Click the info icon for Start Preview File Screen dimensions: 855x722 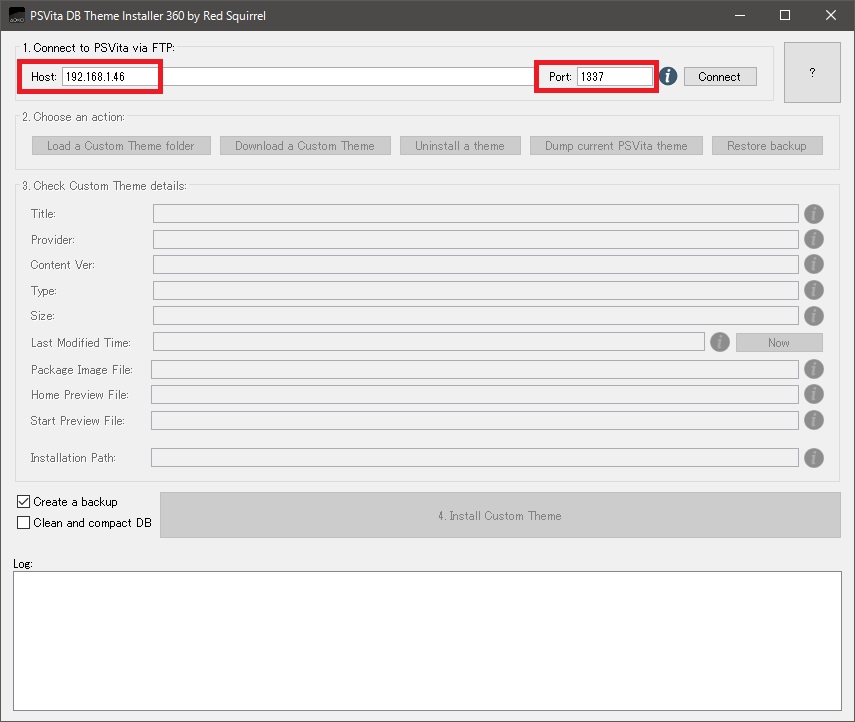(x=814, y=420)
